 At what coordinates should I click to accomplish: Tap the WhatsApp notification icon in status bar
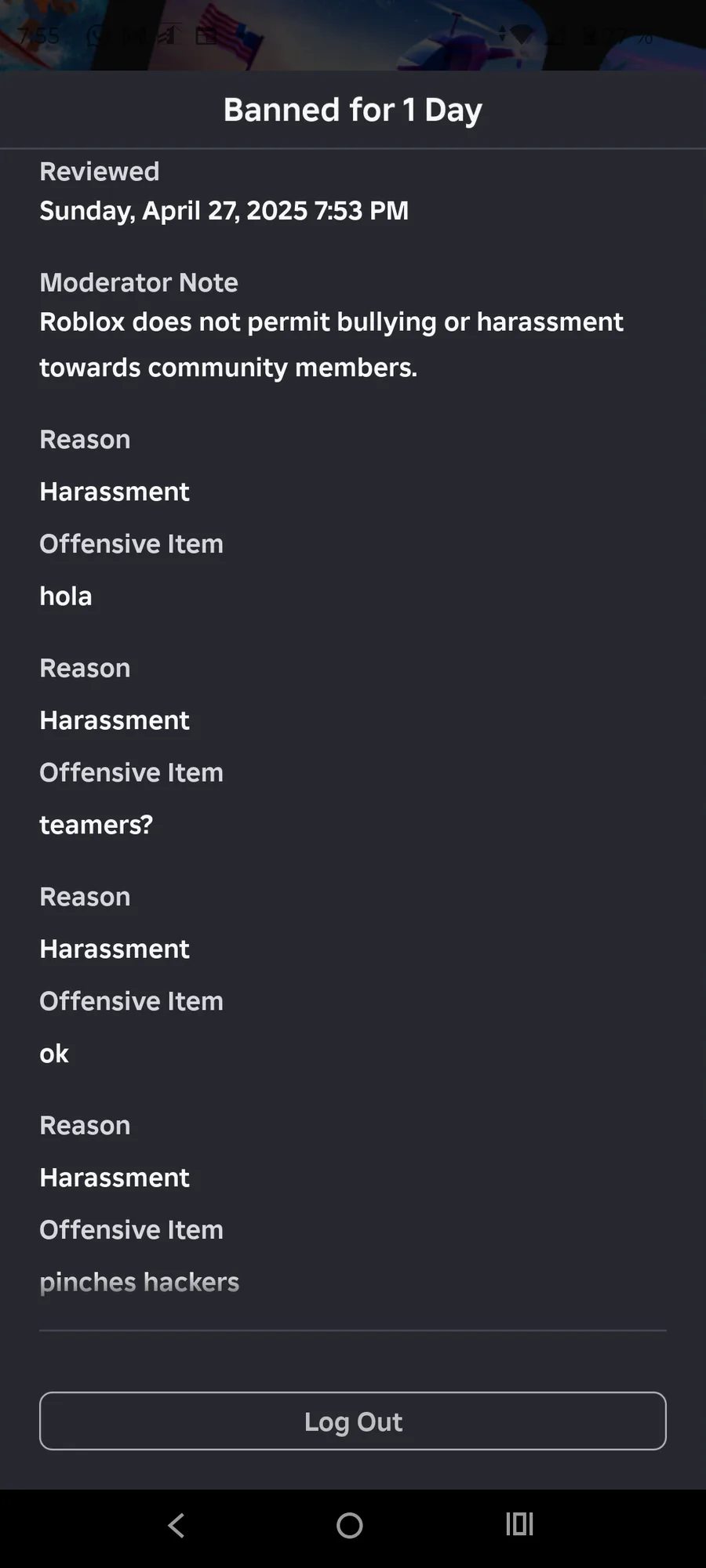pos(96,36)
